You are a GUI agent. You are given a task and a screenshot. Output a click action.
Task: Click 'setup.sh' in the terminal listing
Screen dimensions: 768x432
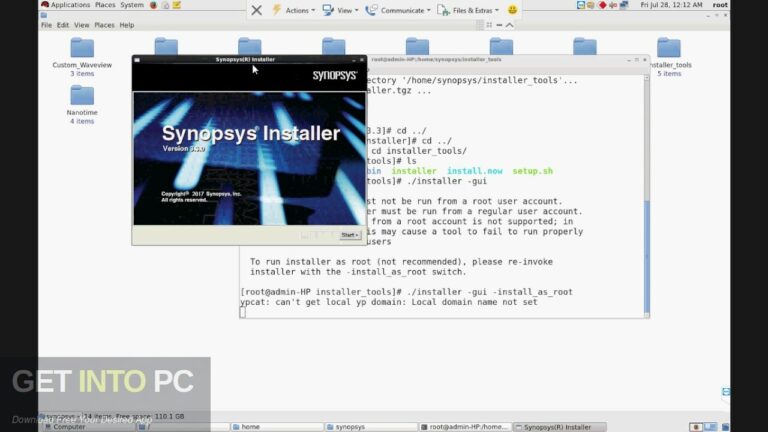click(532, 171)
